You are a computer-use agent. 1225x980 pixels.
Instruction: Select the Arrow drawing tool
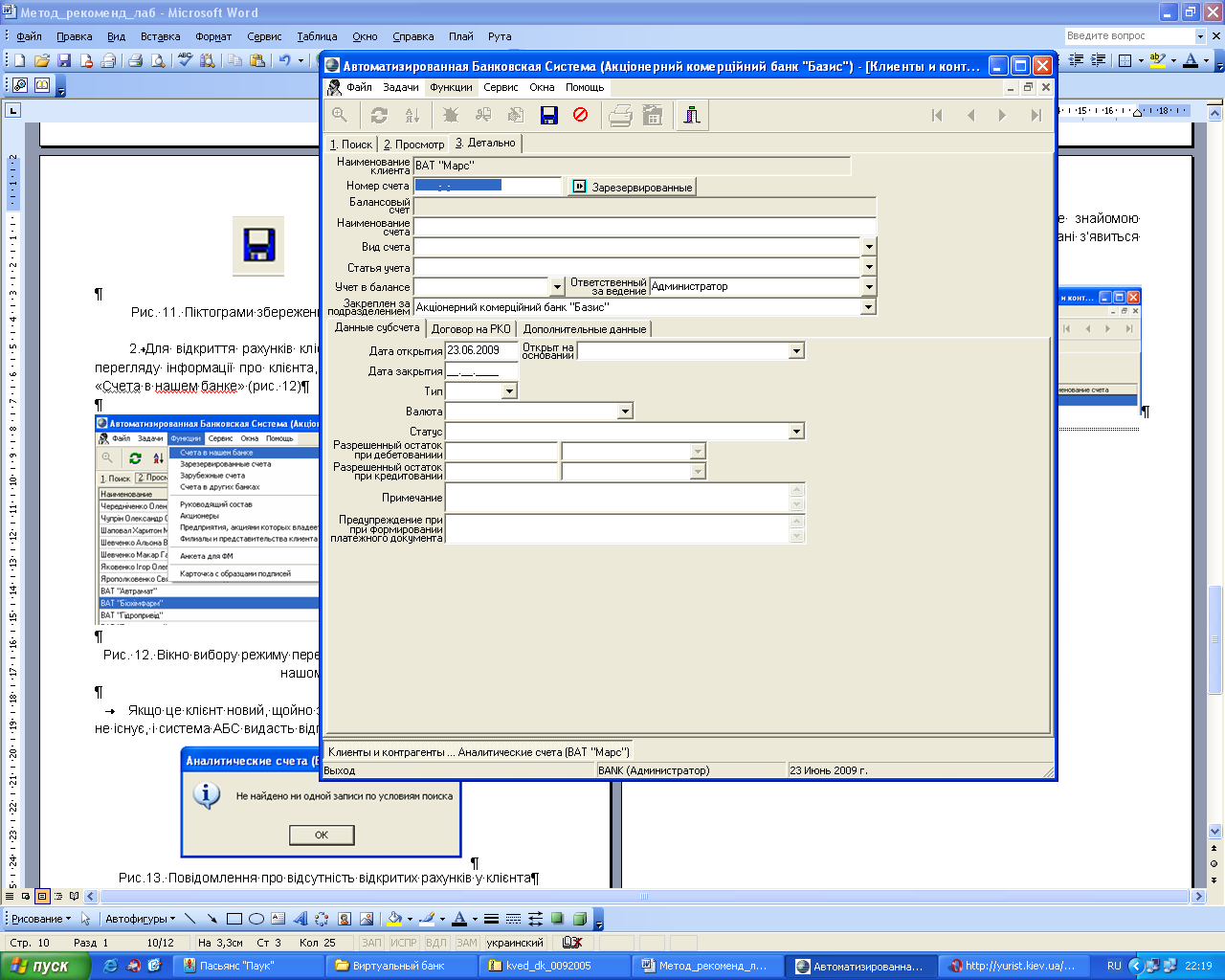212,919
